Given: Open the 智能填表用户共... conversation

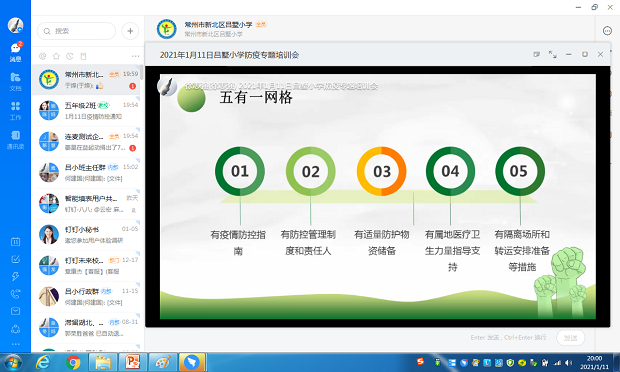Looking at the screenshot, I should (87, 204).
